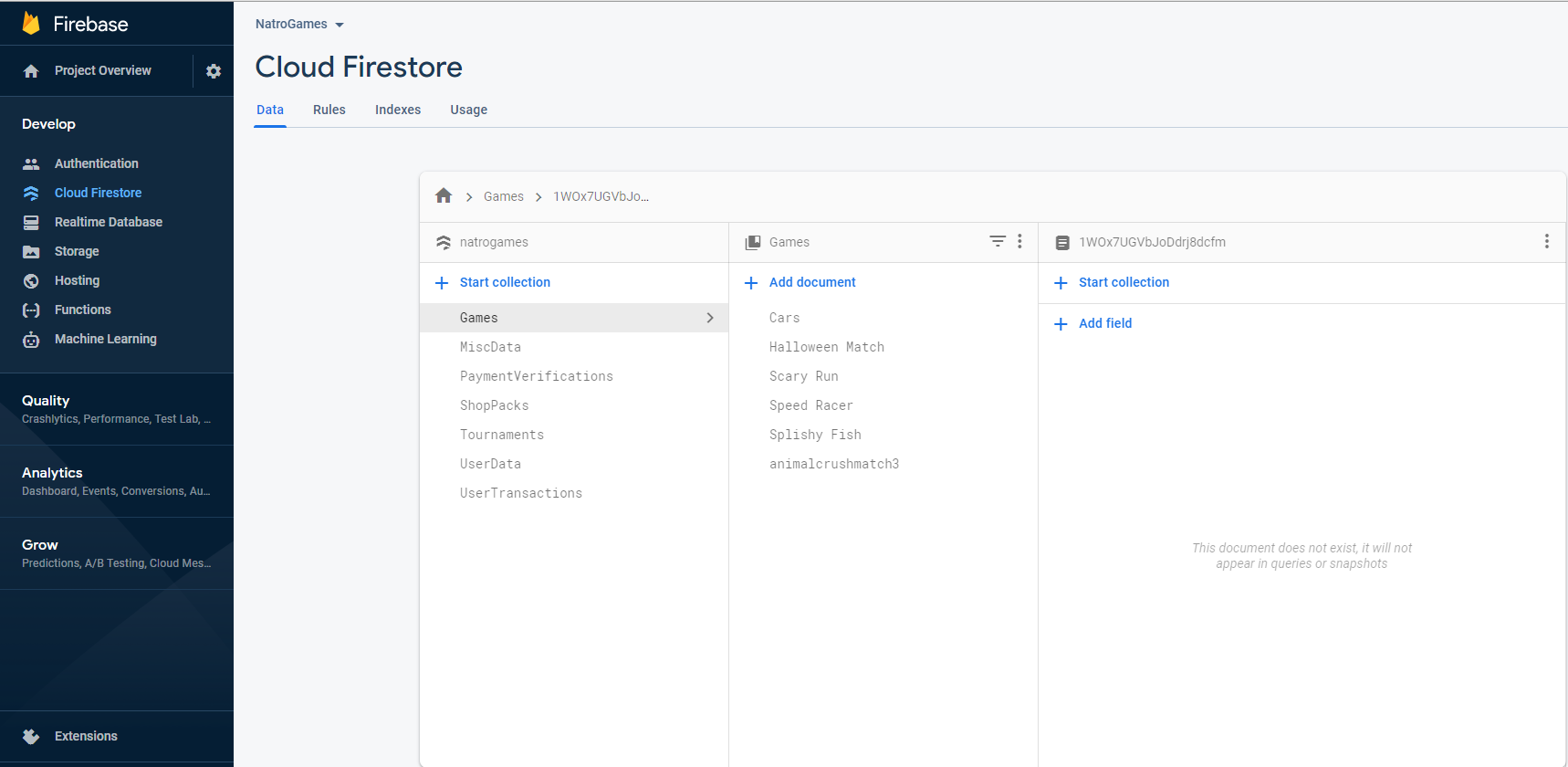
Task: Click Project Overview link
Action: (x=103, y=70)
